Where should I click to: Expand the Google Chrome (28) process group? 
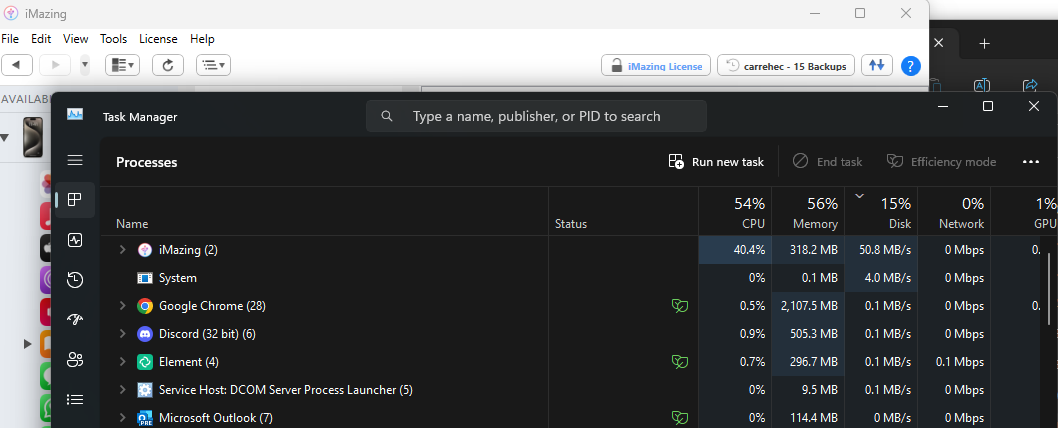click(x=122, y=306)
